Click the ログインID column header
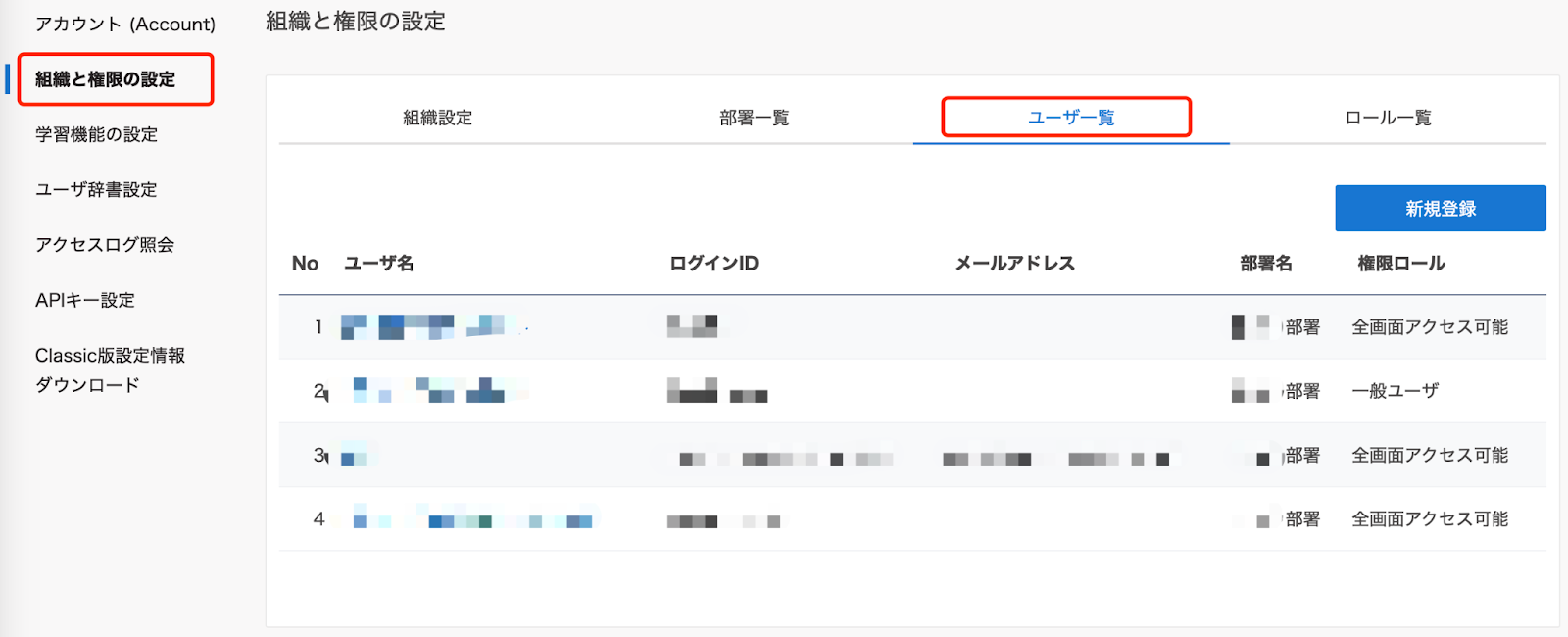Image resolution: width=1568 pixels, height=637 pixels. 713,263
